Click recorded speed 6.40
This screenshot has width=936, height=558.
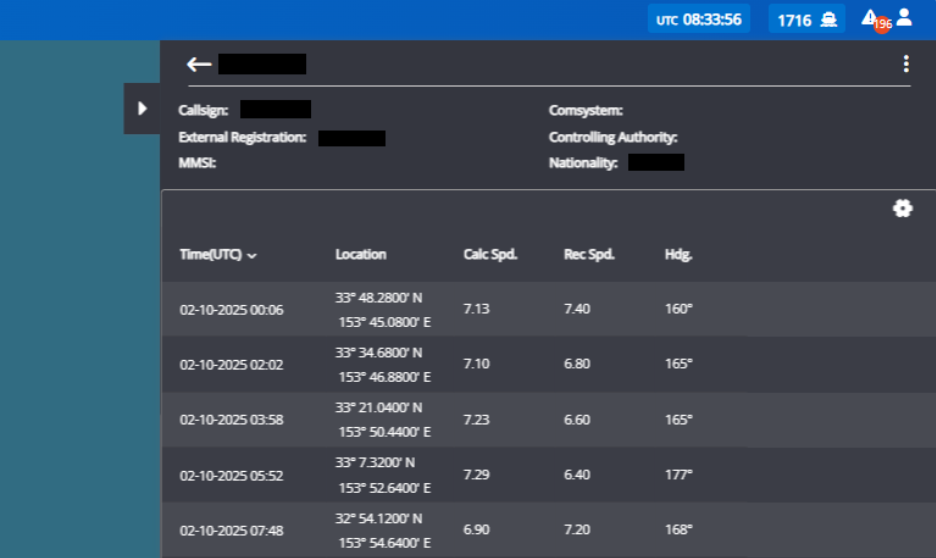pos(577,474)
